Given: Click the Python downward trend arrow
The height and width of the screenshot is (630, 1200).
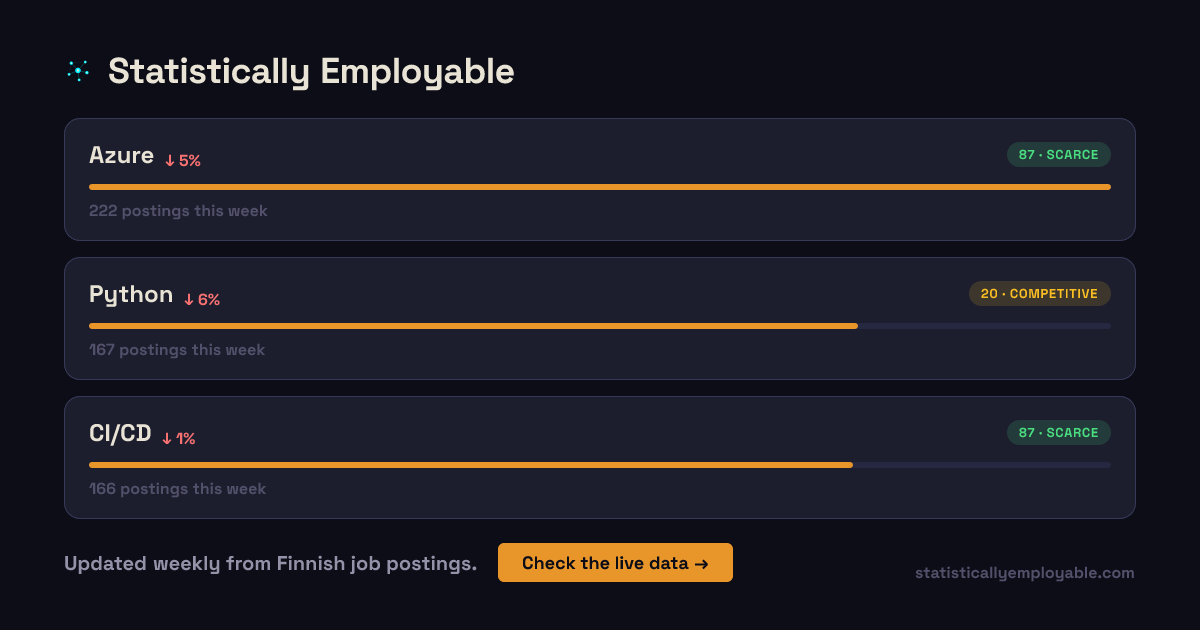Looking at the screenshot, I should (188, 300).
